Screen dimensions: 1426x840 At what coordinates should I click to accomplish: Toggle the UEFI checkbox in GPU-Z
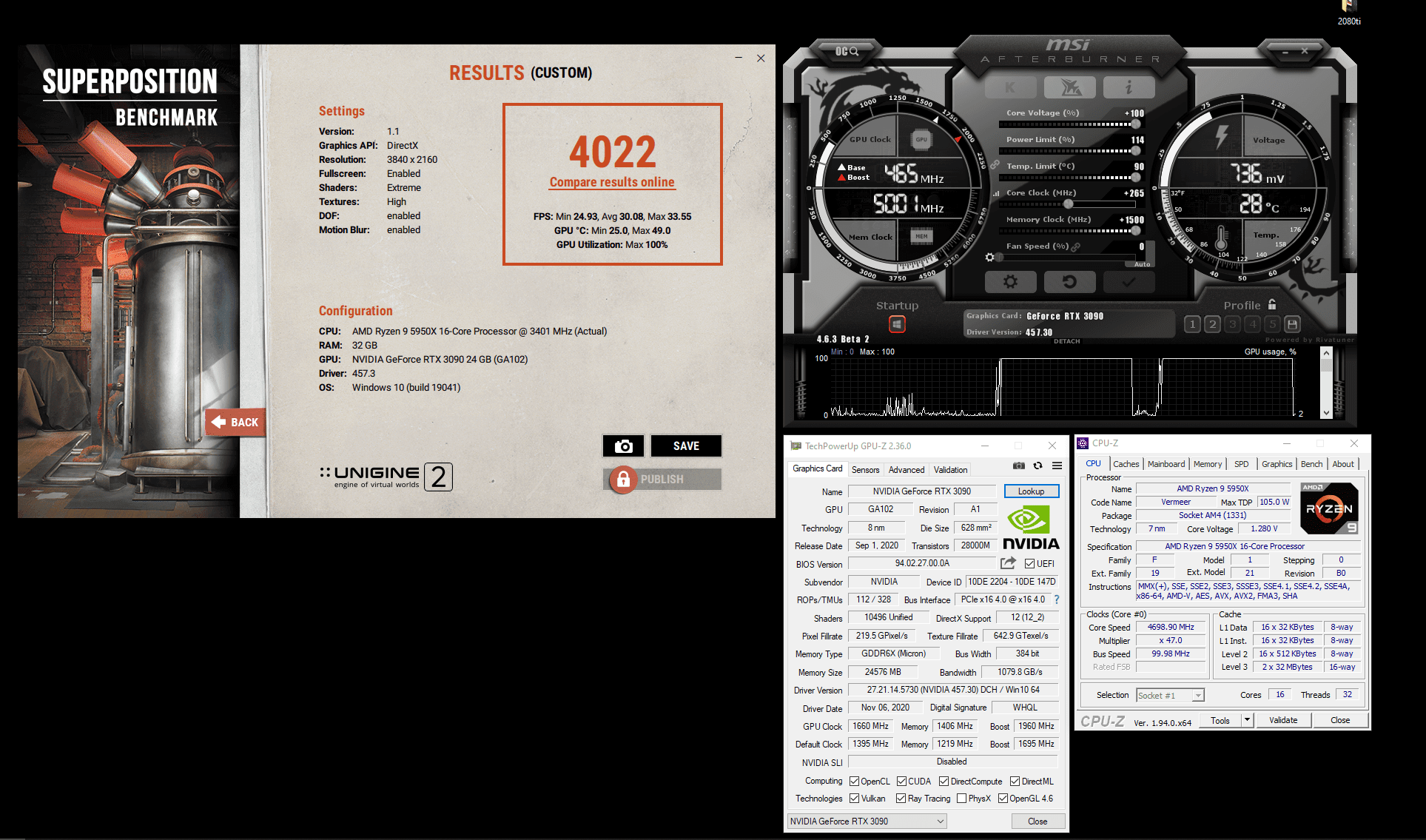pos(1029,564)
